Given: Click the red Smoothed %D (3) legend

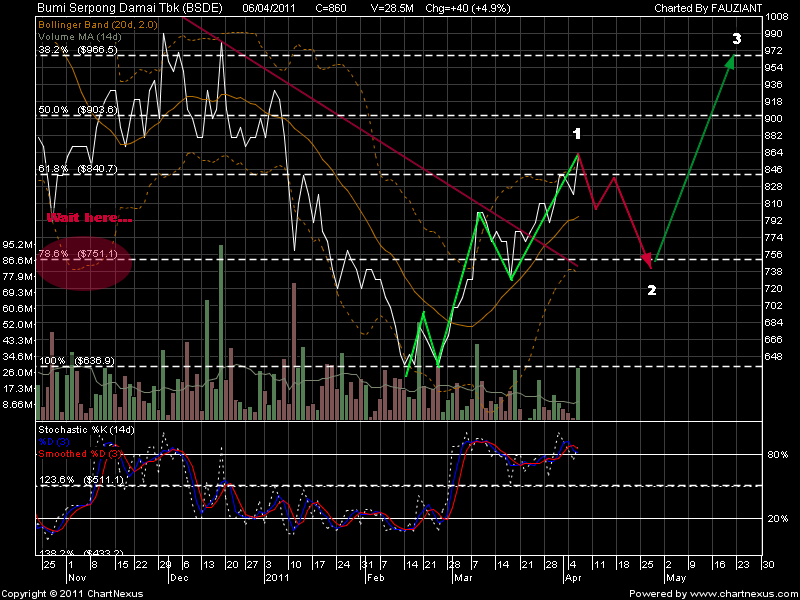Looking at the screenshot, I should (x=80, y=454).
